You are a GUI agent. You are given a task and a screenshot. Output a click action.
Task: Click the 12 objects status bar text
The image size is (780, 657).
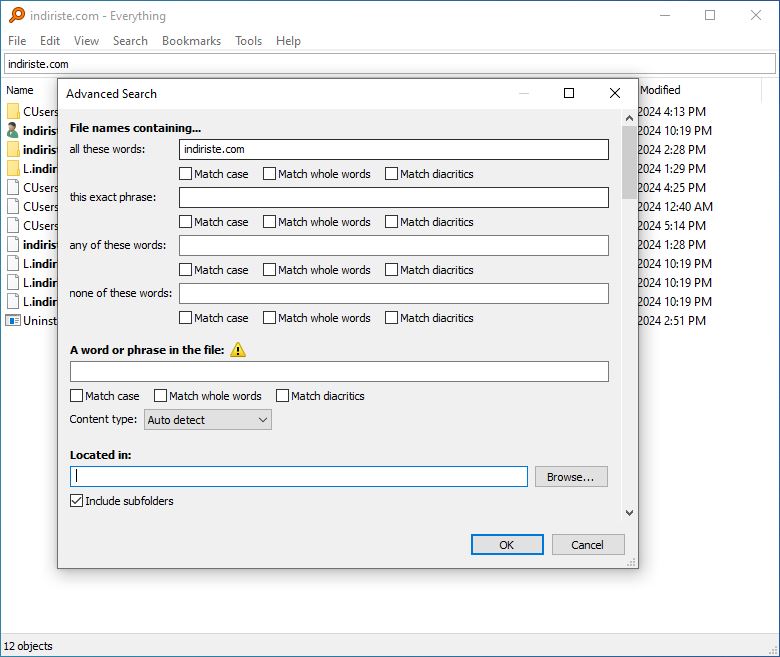(28, 646)
